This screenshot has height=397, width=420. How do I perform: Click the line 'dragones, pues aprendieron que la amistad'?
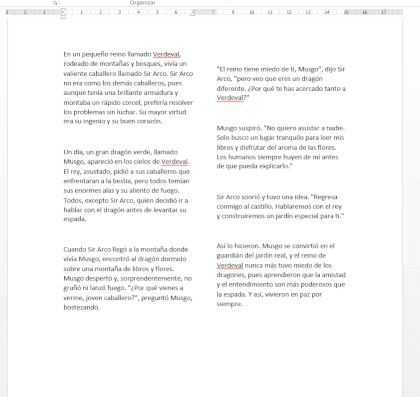coord(281,275)
